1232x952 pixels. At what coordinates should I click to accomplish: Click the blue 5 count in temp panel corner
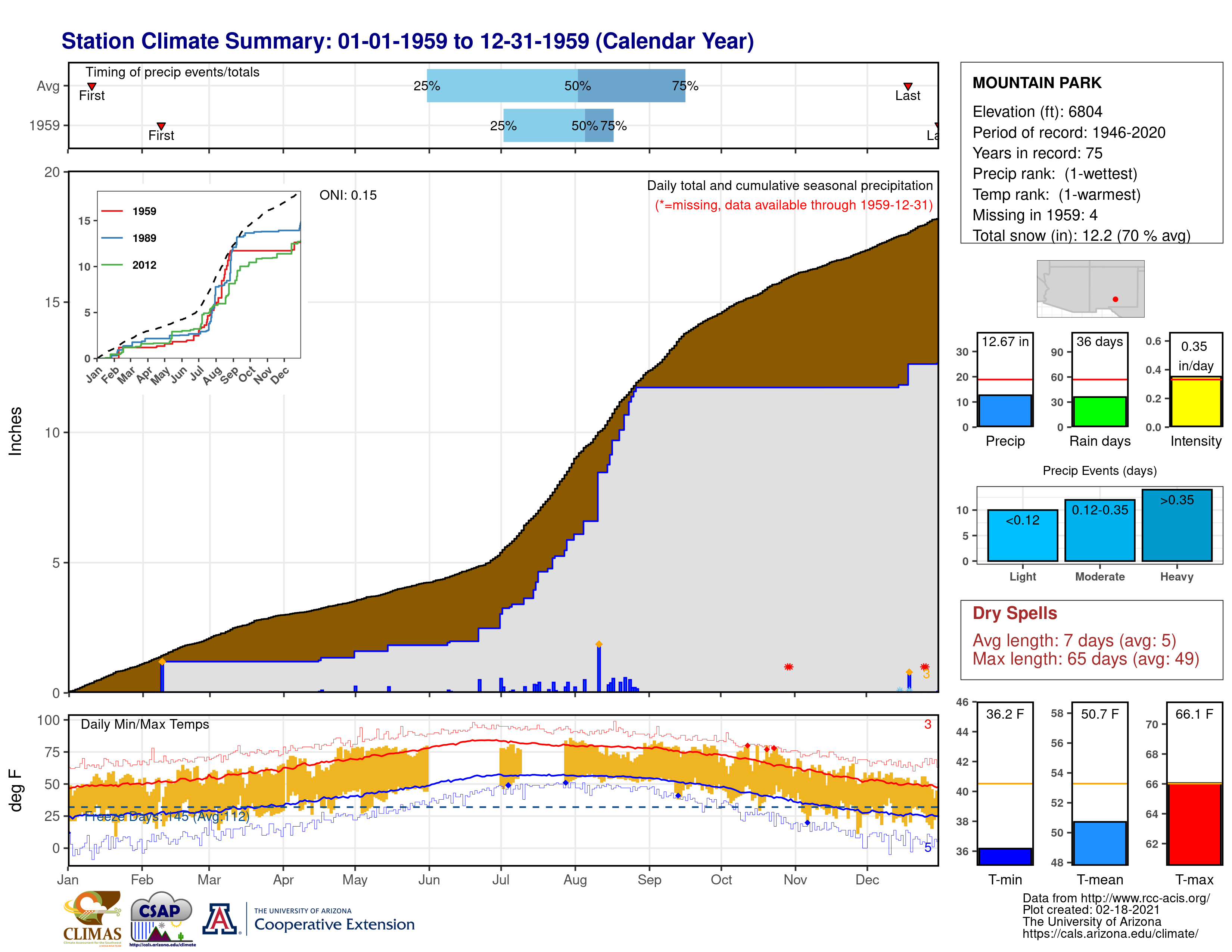(x=927, y=848)
